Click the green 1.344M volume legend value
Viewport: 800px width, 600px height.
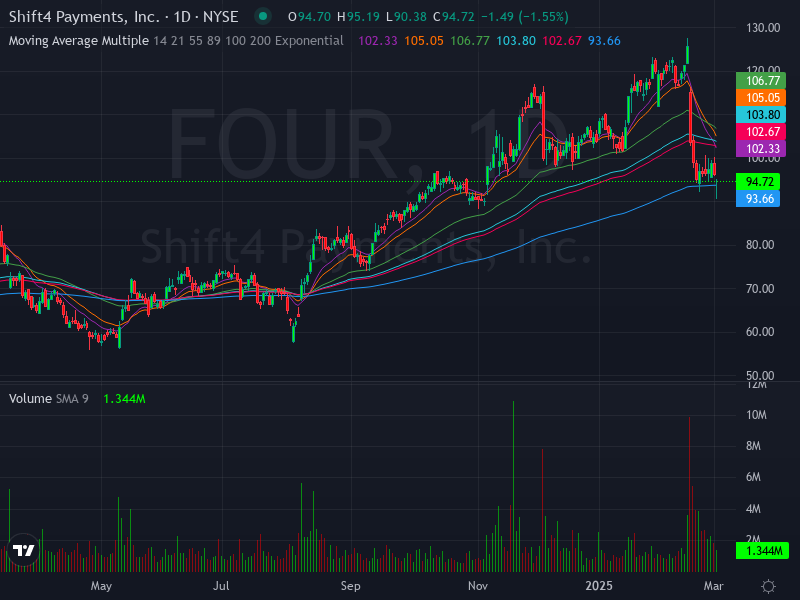(x=124, y=399)
